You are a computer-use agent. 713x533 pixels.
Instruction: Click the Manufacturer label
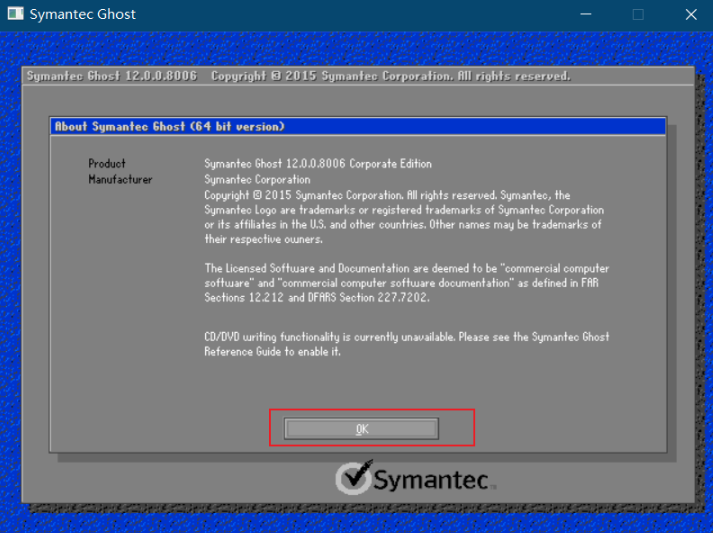pyautogui.click(x=120, y=180)
